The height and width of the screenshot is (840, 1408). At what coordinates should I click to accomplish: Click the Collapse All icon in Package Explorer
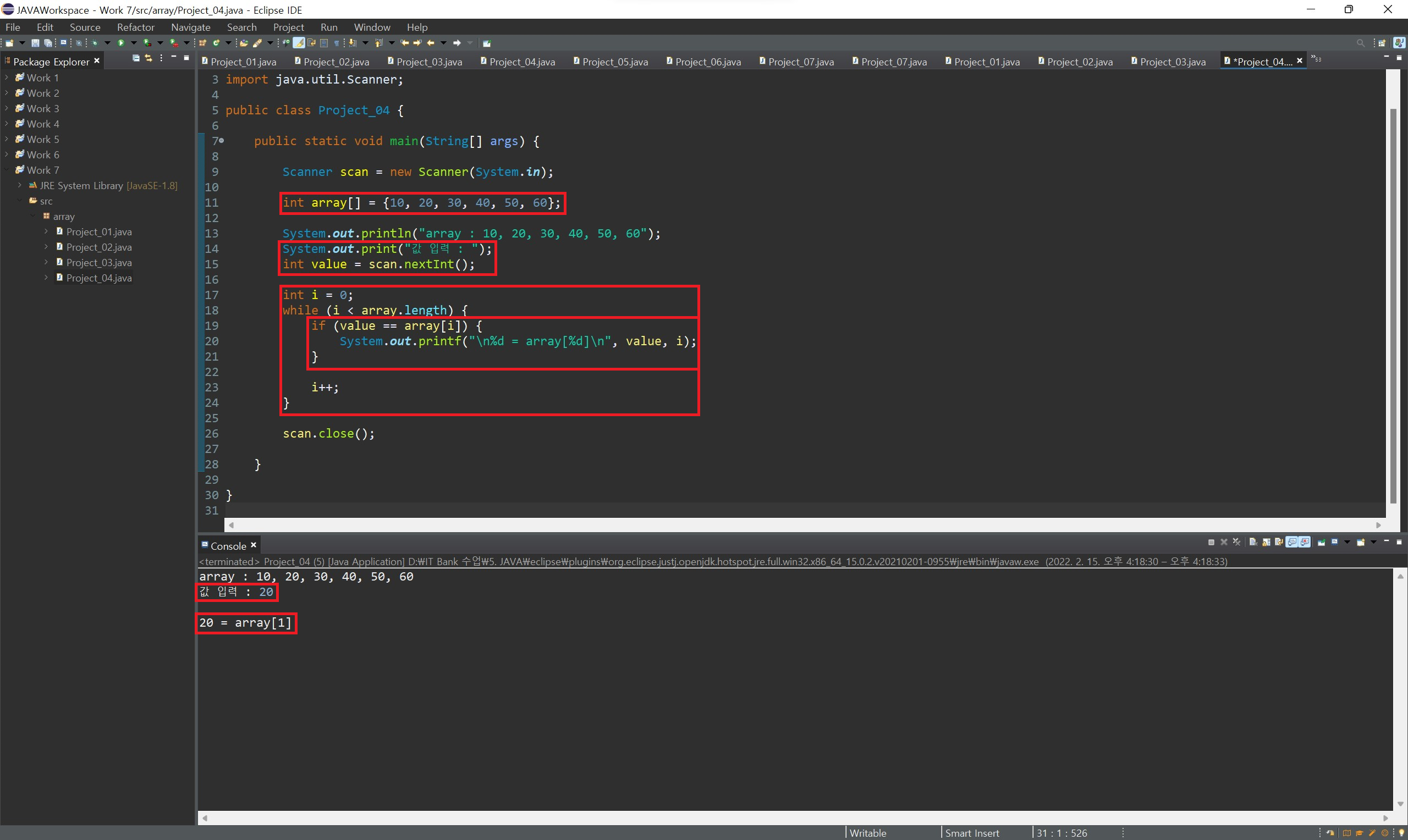[136, 58]
